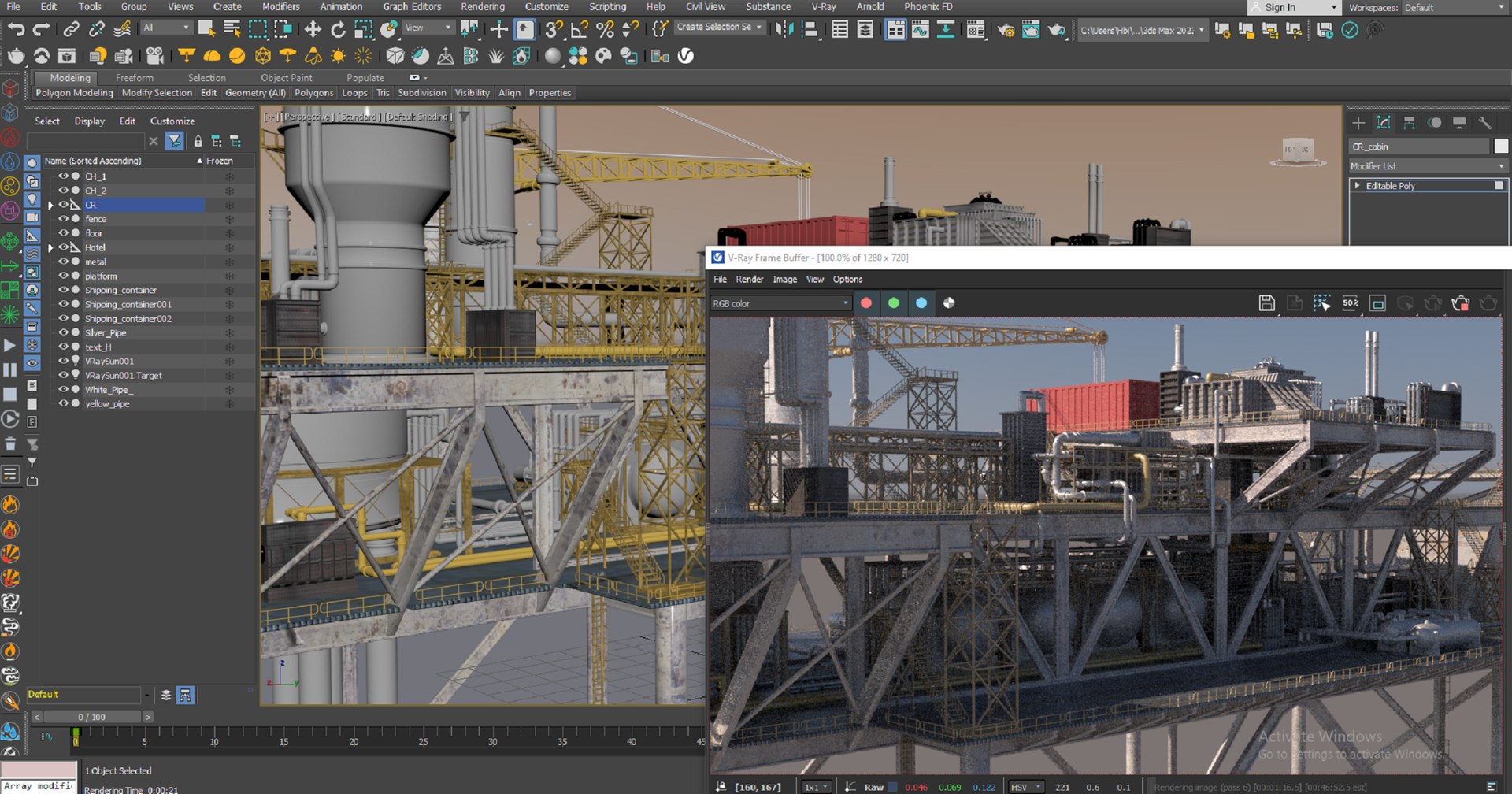This screenshot has width=1512, height=794.
Task: Toggle visibility of platform object
Action: pos(64,276)
